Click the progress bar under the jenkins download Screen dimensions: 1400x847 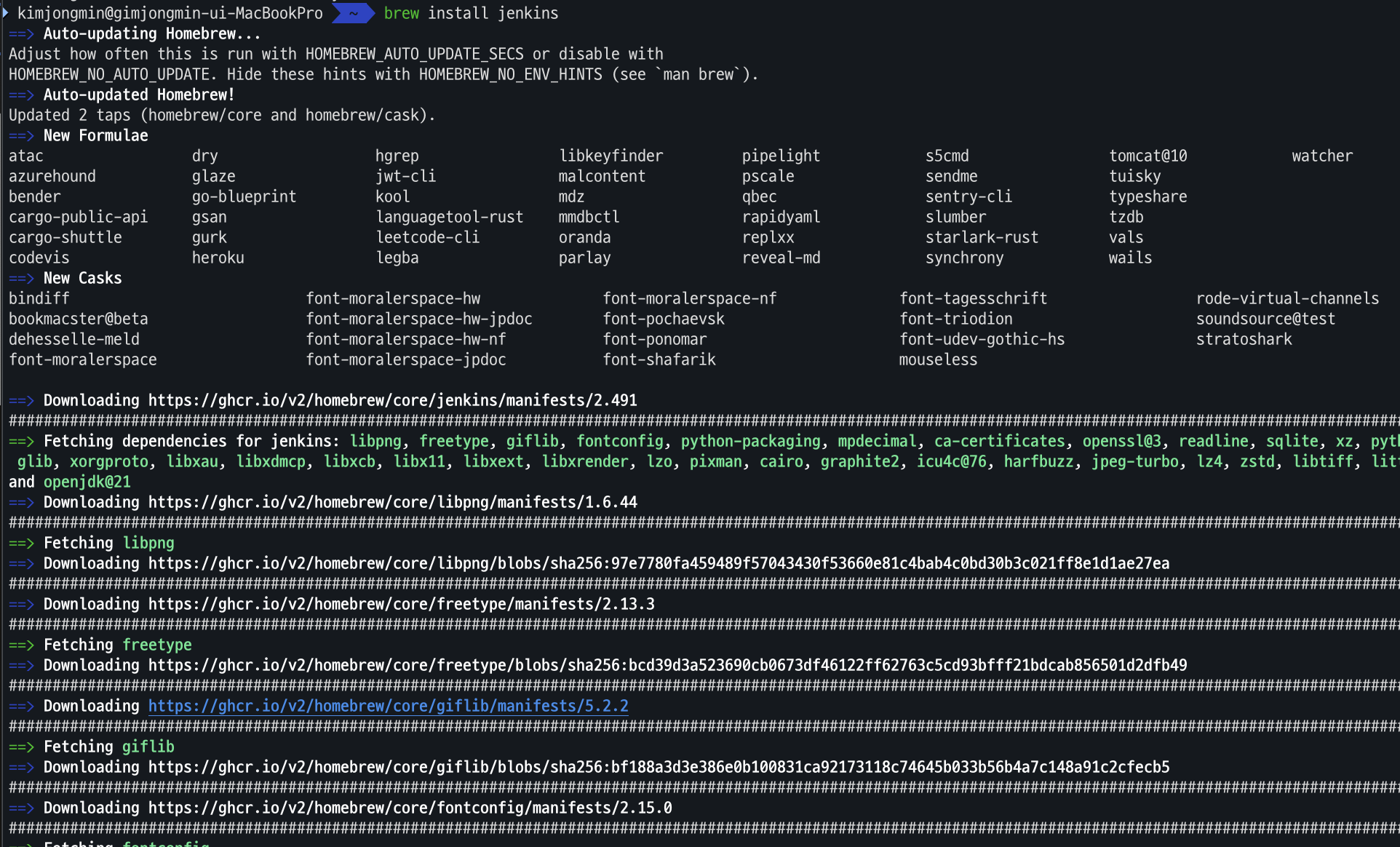point(699,421)
